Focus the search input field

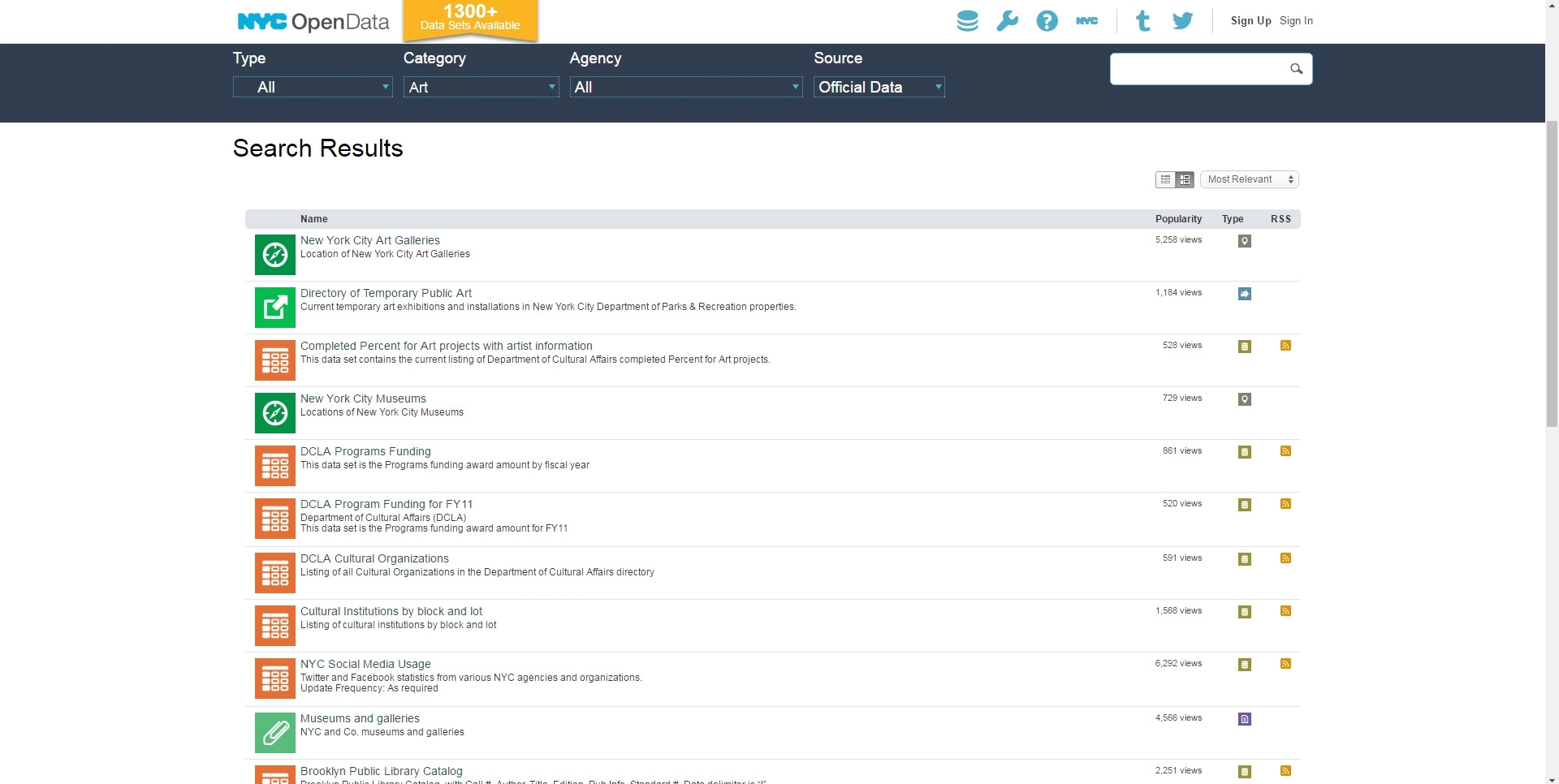coord(1198,69)
